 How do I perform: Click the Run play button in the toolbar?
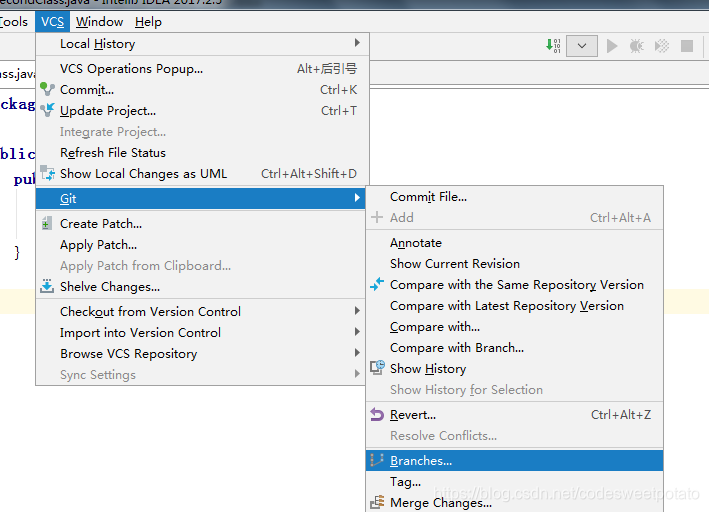coord(612,46)
